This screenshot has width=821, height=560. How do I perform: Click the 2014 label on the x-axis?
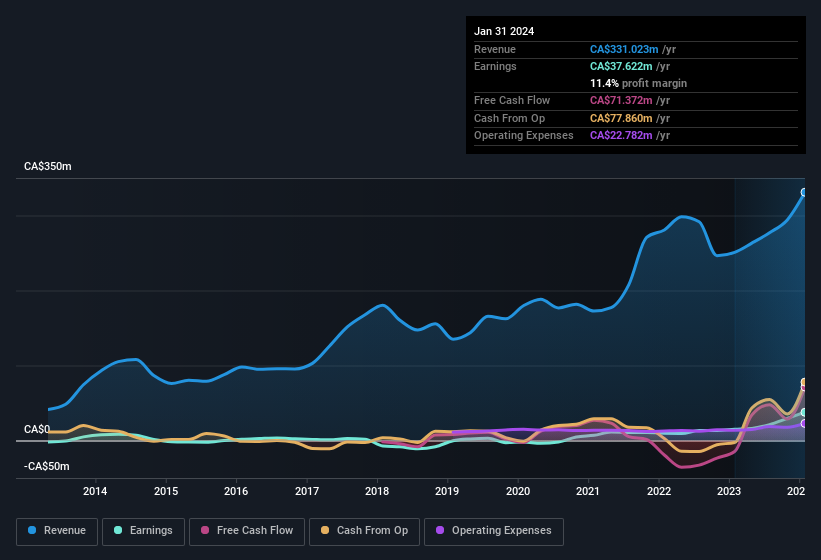click(x=95, y=491)
